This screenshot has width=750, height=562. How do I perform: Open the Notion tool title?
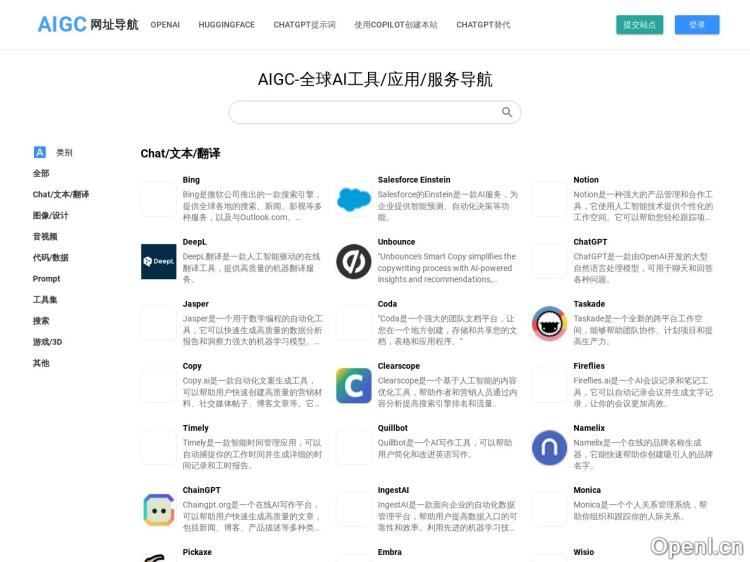[586, 180]
